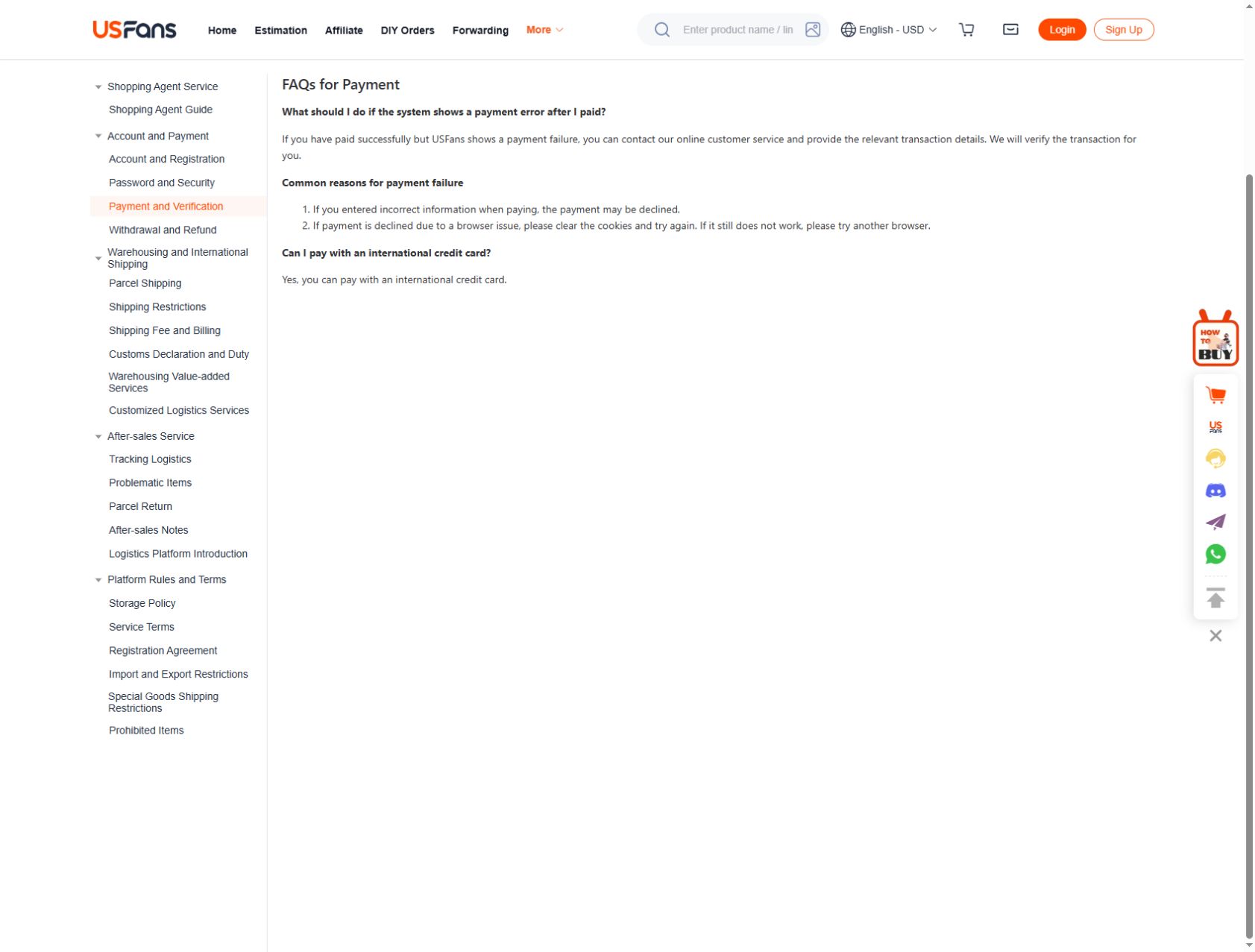This screenshot has width=1255, height=952.
Task: Select Parcel Return in sidebar
Action: [140, 507]
